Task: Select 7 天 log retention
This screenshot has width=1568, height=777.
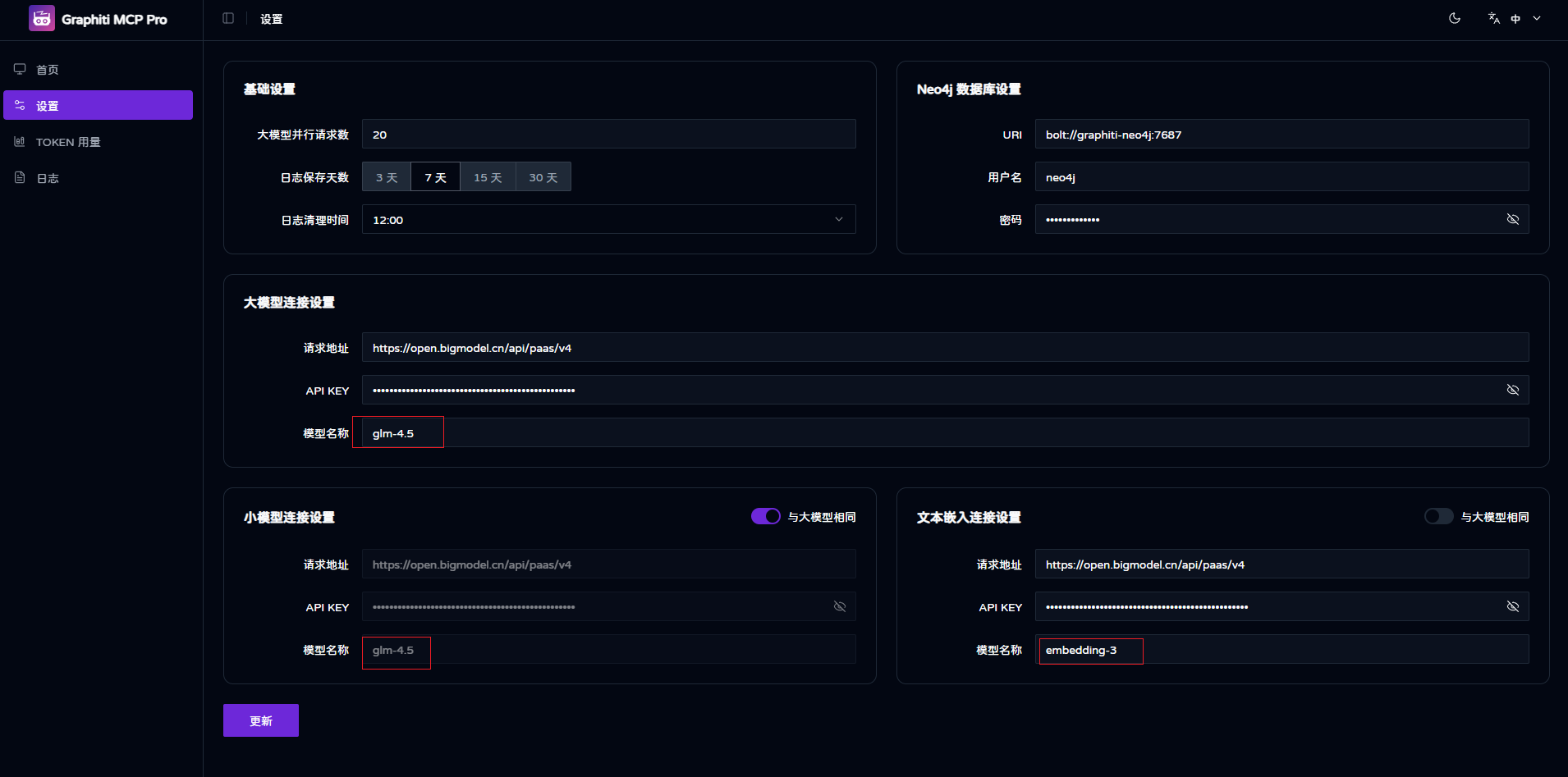Action: point(435,177)
